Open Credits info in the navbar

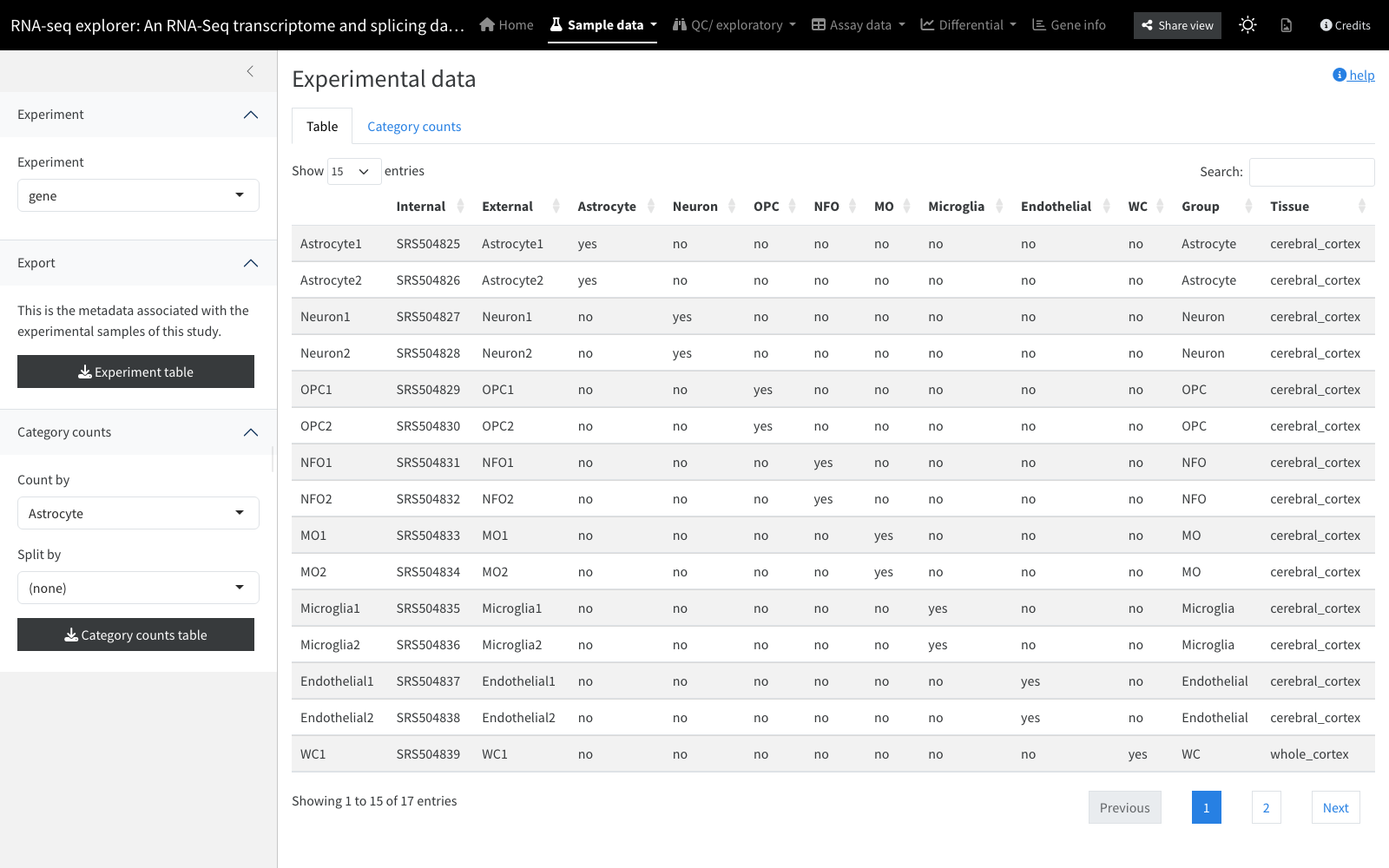pos(1345,25)
